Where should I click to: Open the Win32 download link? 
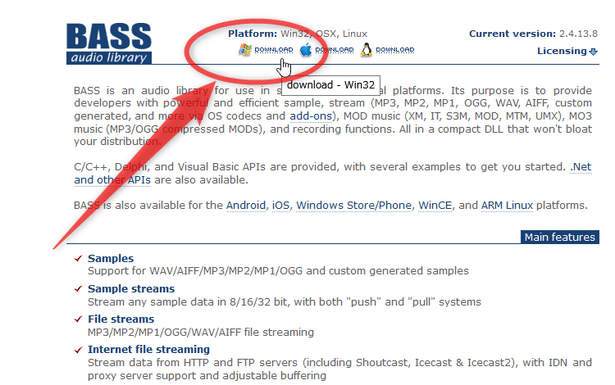tap(274, 50)
